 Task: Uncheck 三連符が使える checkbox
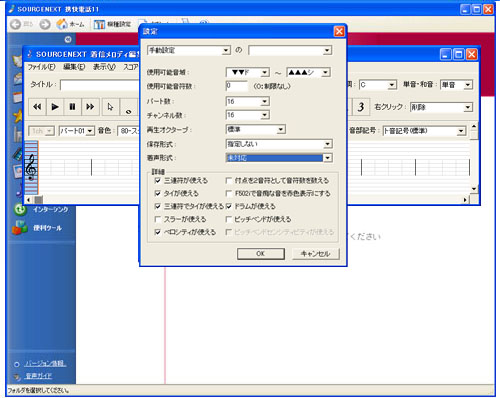pyautogui.click(x=158, y=181)
